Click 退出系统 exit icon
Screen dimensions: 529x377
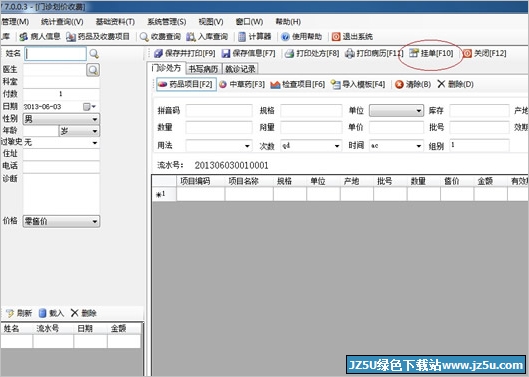tap(336, 36)
